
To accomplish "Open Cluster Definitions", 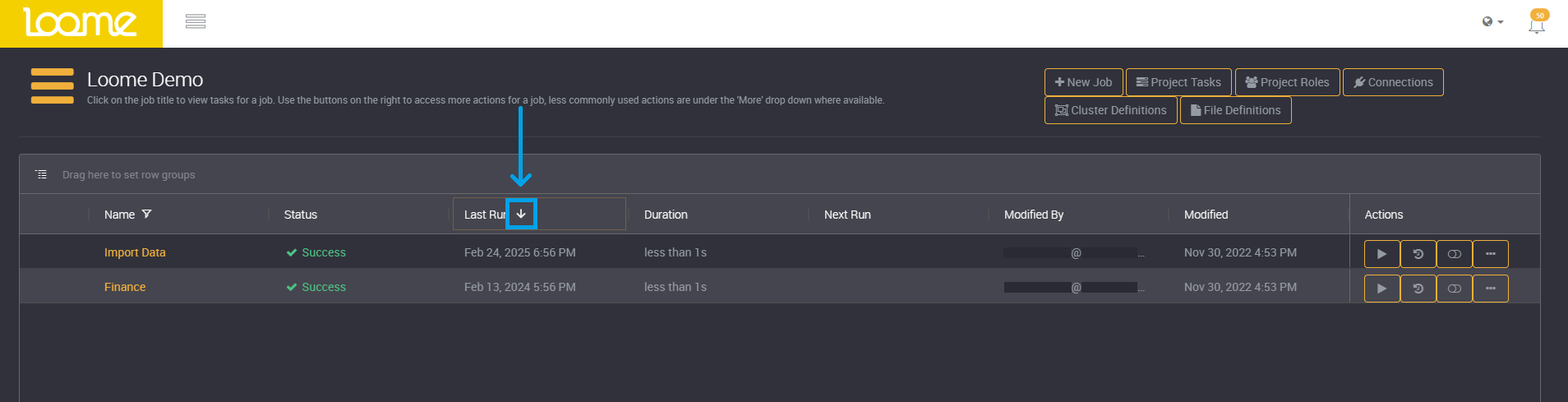I will point(1110,110).
